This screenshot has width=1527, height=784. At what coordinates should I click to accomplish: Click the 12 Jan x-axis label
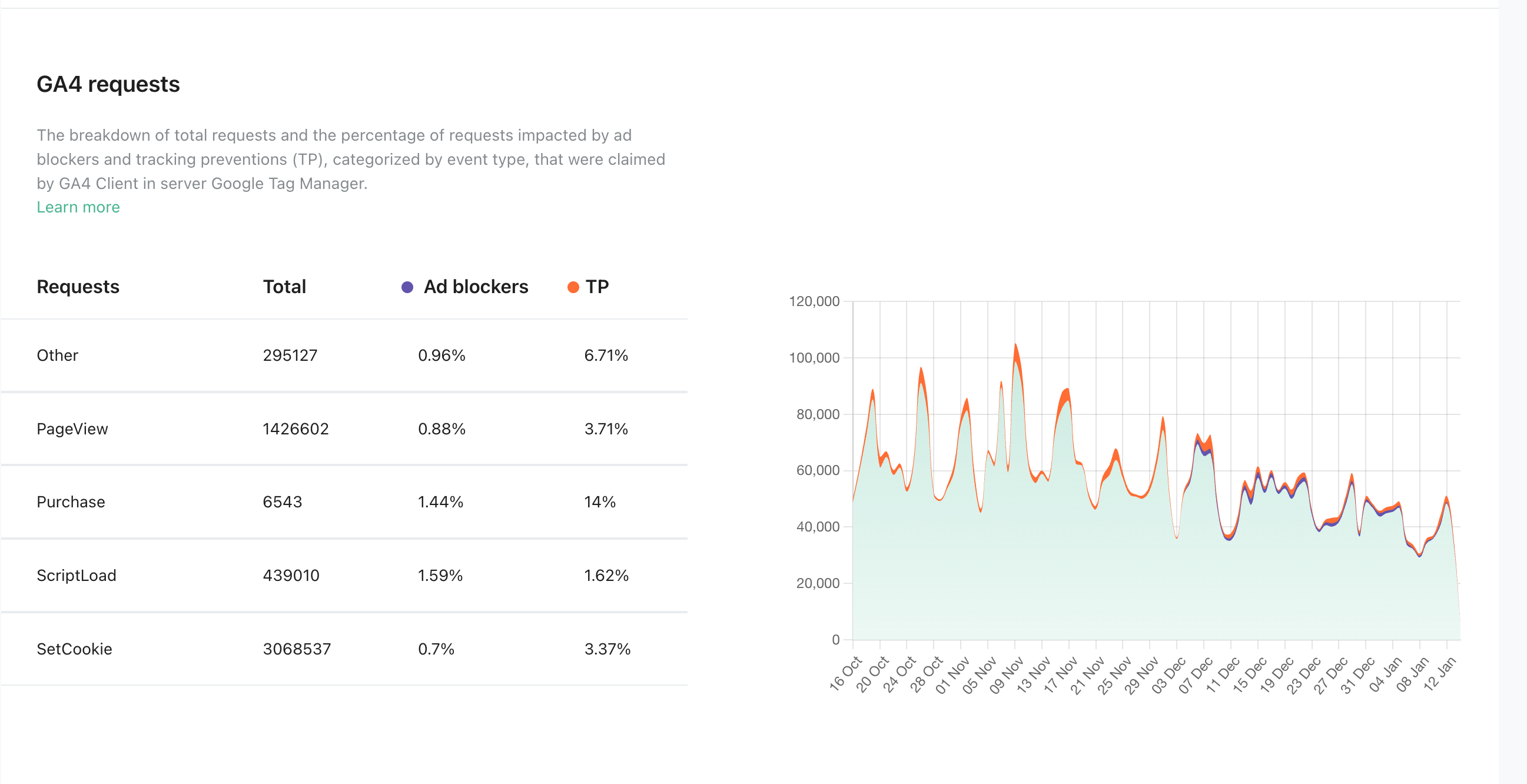coord(1440,674)
